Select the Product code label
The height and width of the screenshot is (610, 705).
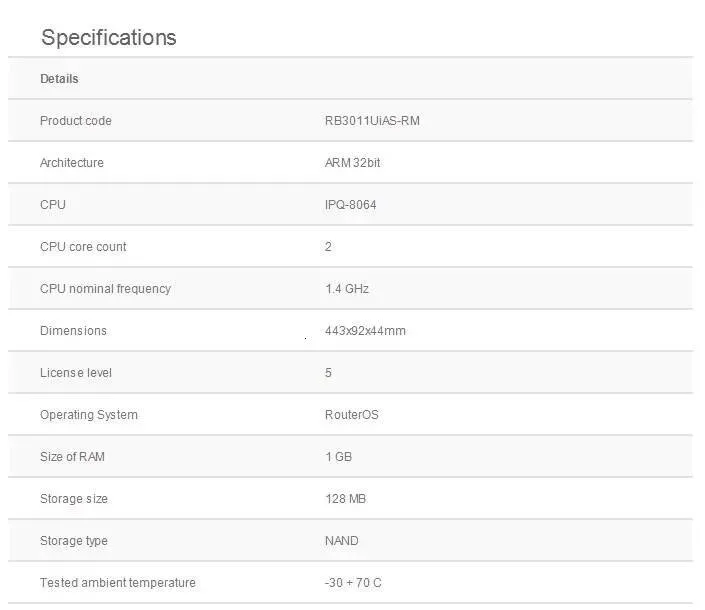pyautogui.click(x=76, y=121)
